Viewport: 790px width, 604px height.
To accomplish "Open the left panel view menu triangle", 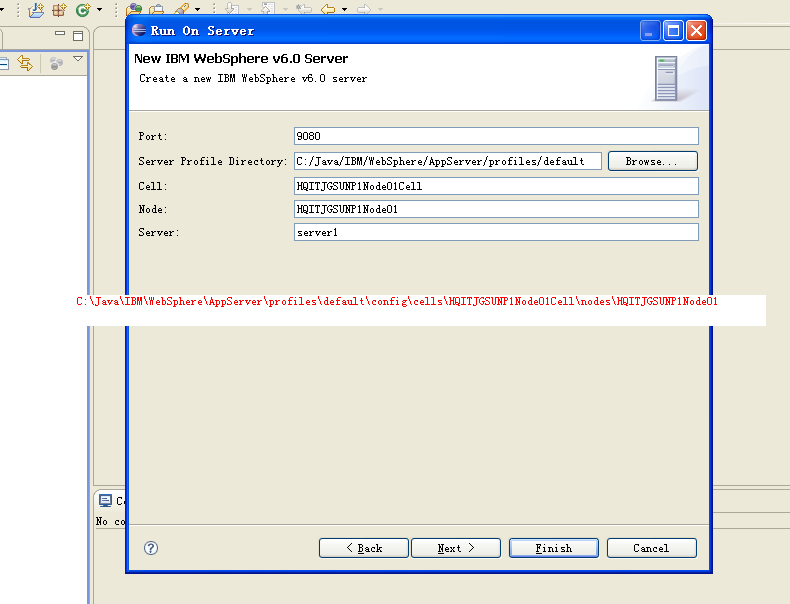I will point(78,59).
